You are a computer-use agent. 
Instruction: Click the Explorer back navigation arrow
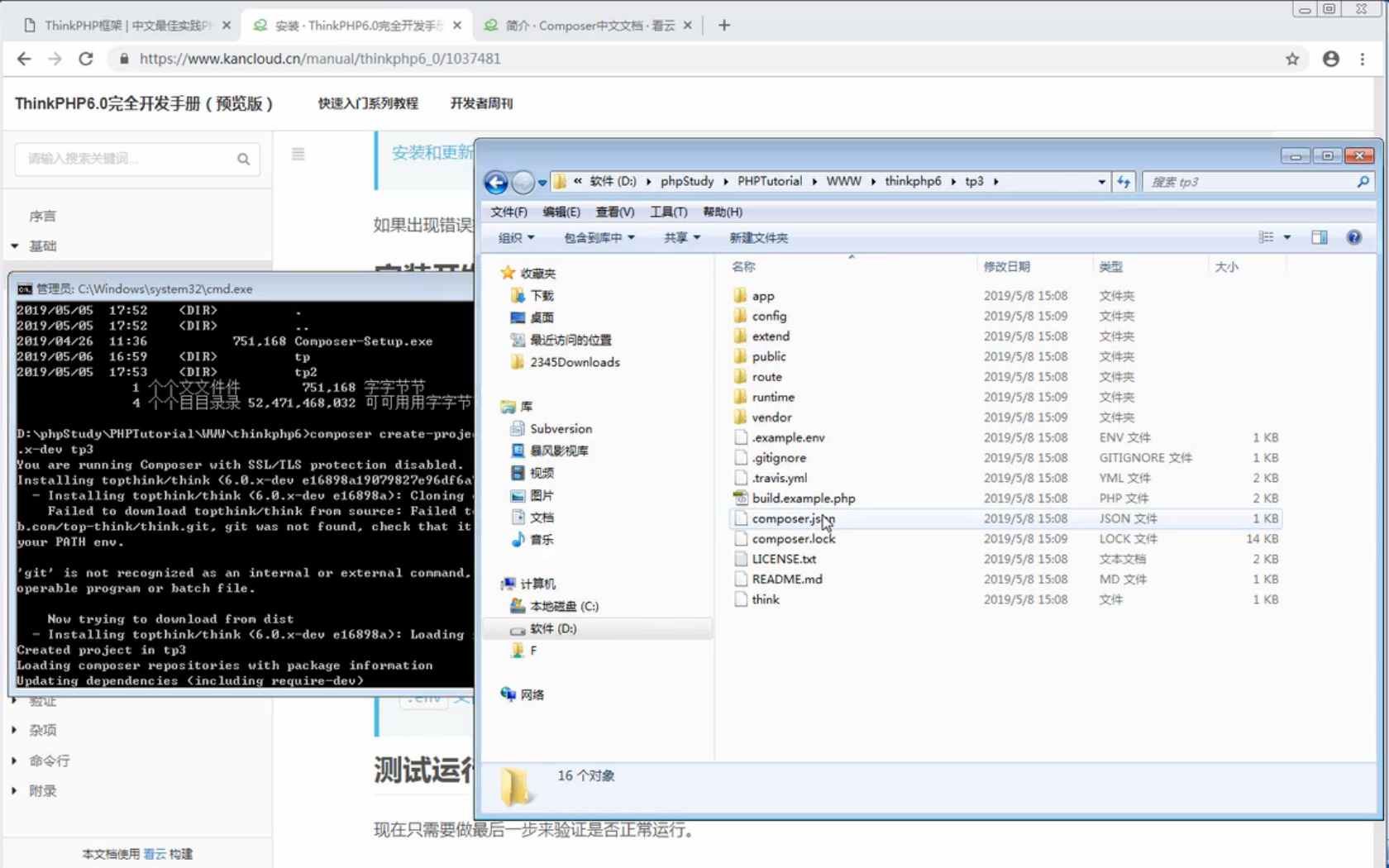(x=496, y=182)
